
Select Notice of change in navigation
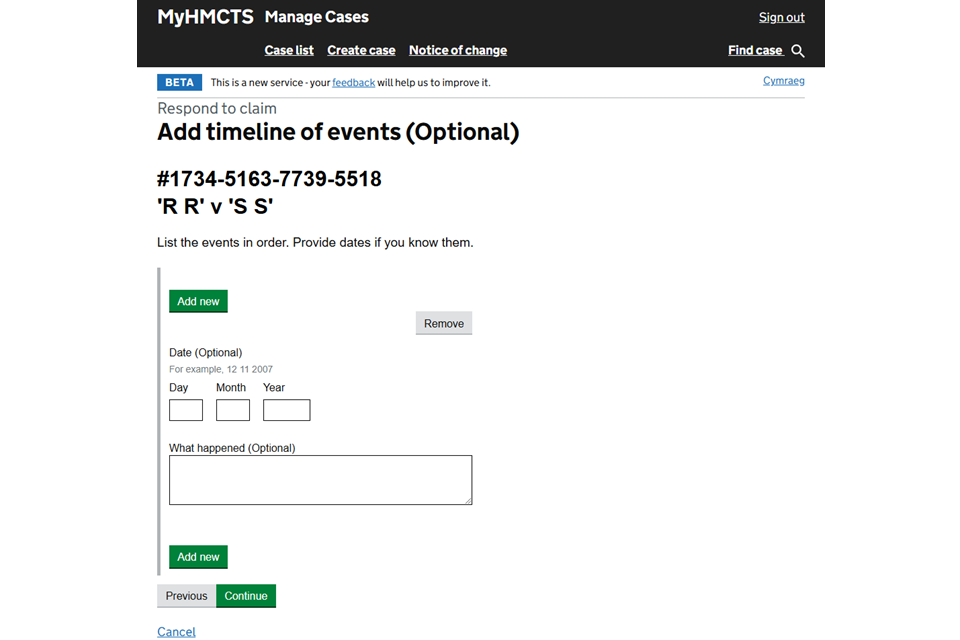coord(457,50)
